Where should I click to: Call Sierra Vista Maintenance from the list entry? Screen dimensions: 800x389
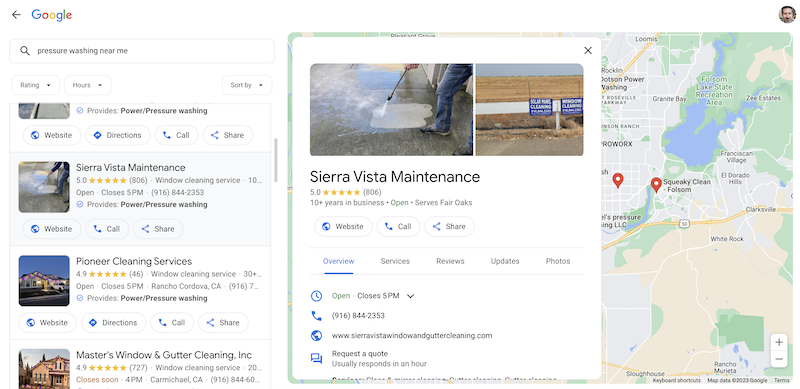(107, 229)
